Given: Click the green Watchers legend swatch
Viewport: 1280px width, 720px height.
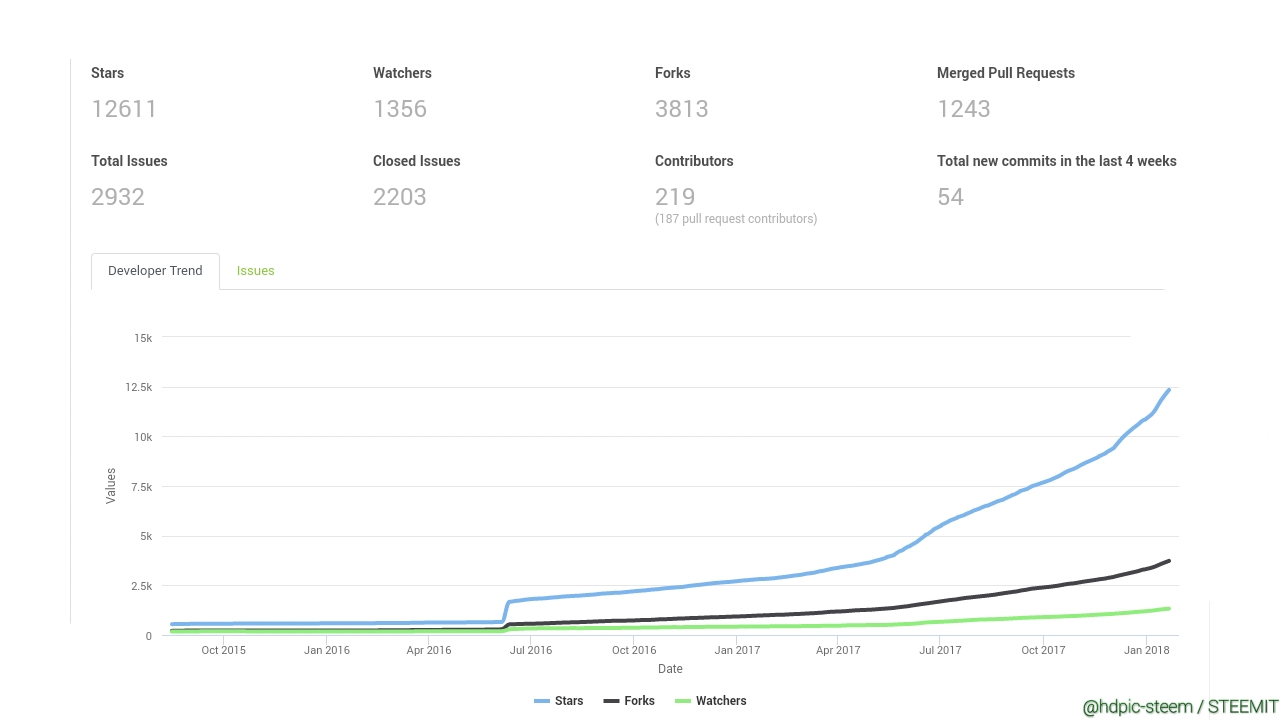Looking at the screenshot, I should click(x=683, y=701).
